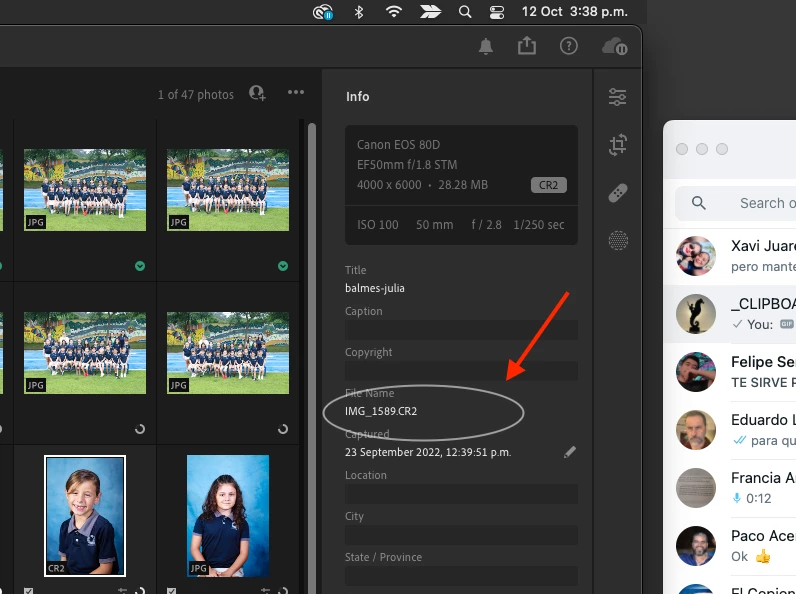Click the search magnifier in chat window
The height and width of the screenshot is (594, 796).
699,203
